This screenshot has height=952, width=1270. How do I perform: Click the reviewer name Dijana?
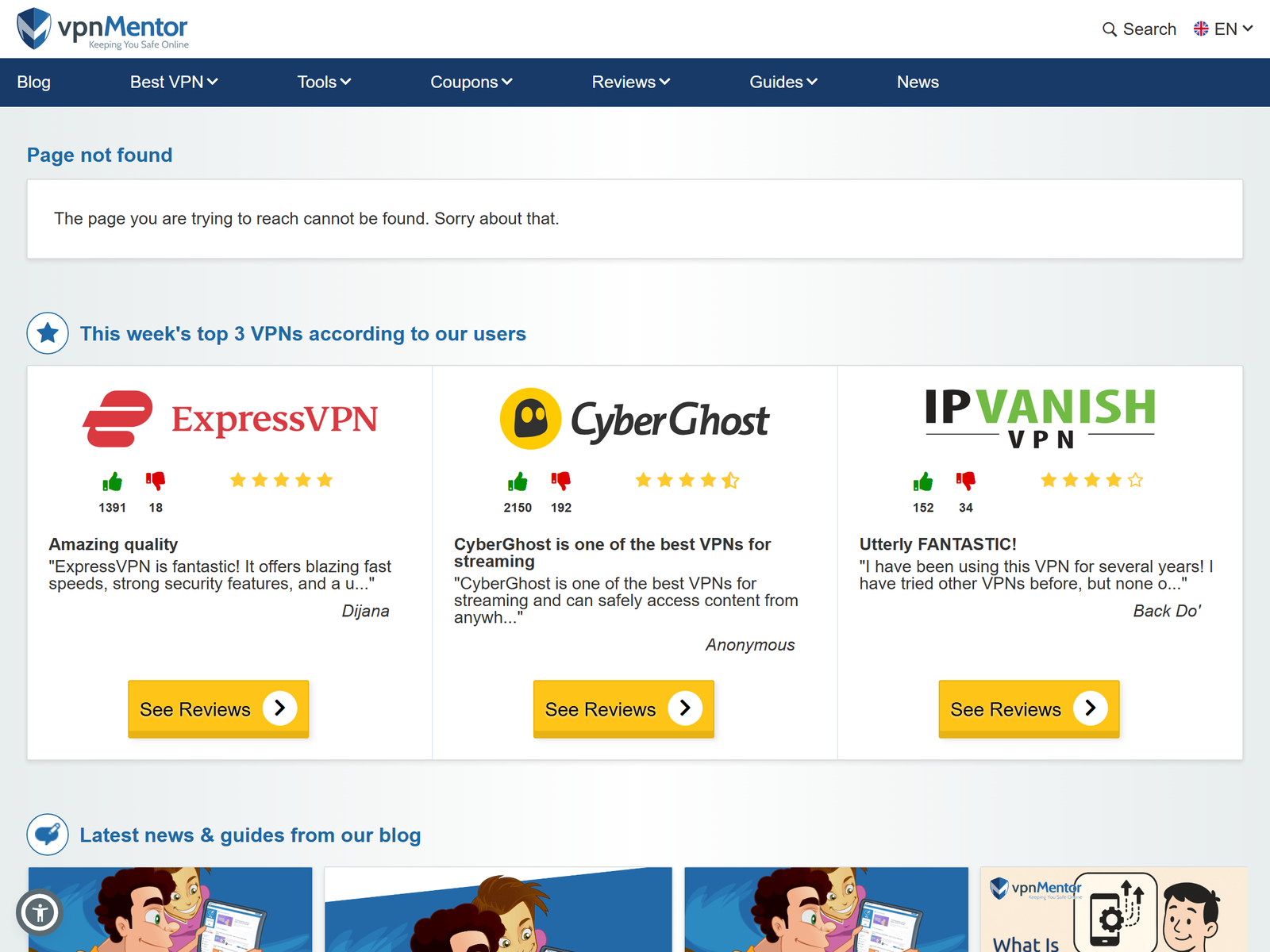pyautogui.click(x=366, y=611)
